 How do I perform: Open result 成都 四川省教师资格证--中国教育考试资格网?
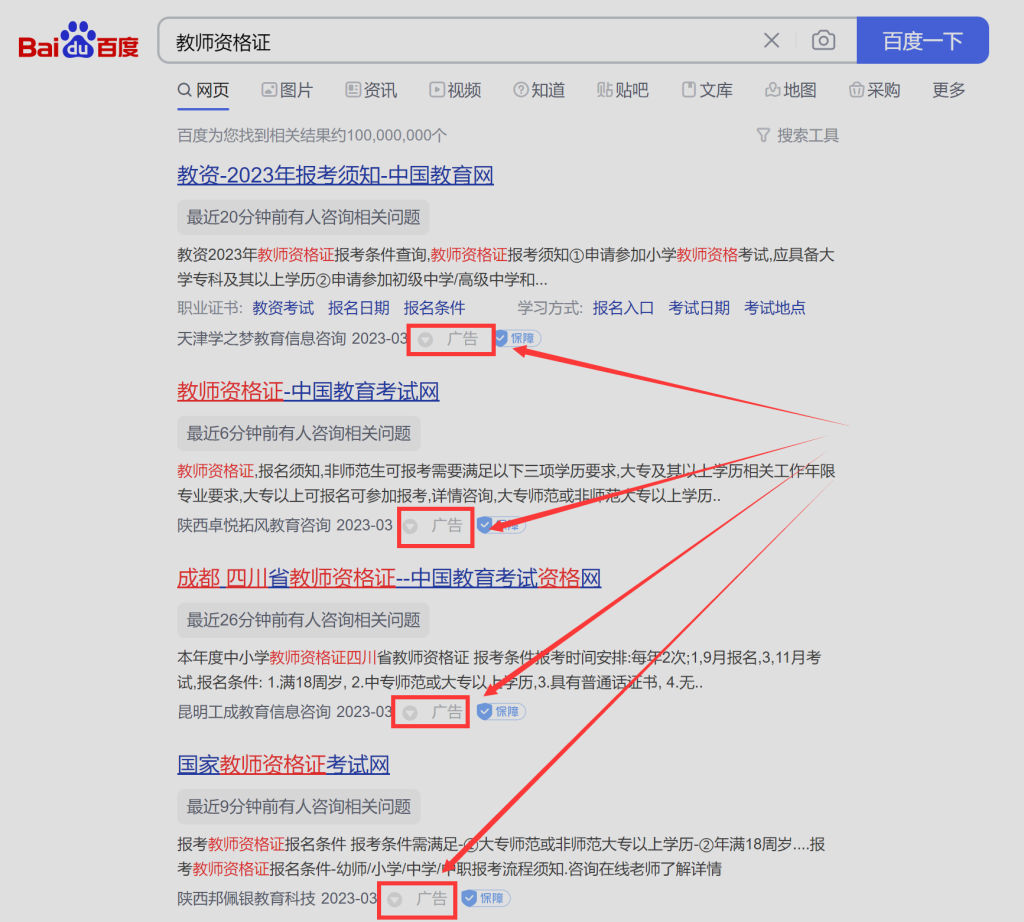(x=389, y=578)
